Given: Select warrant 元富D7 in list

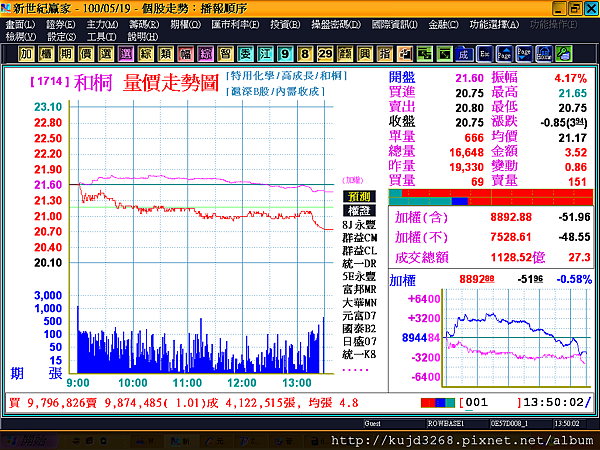Looking at the screenshot, I should (x=359, y=316).
